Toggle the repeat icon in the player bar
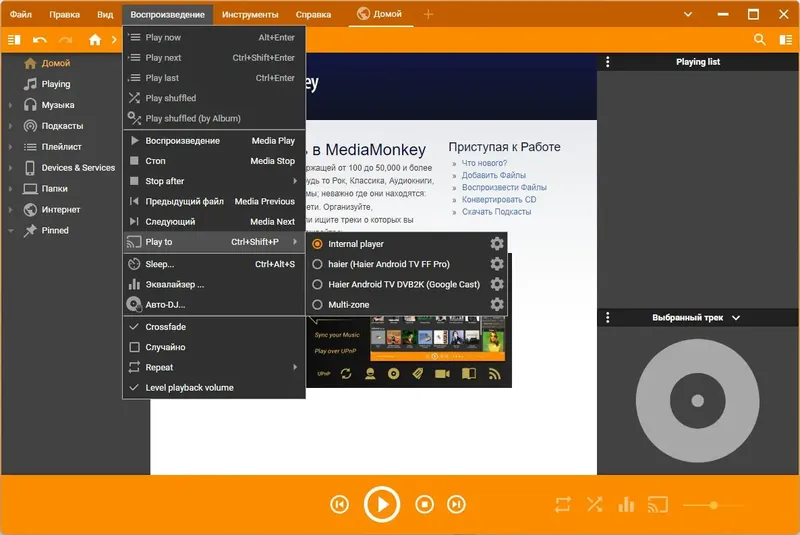Screen dimensions: 800x535 563,505
